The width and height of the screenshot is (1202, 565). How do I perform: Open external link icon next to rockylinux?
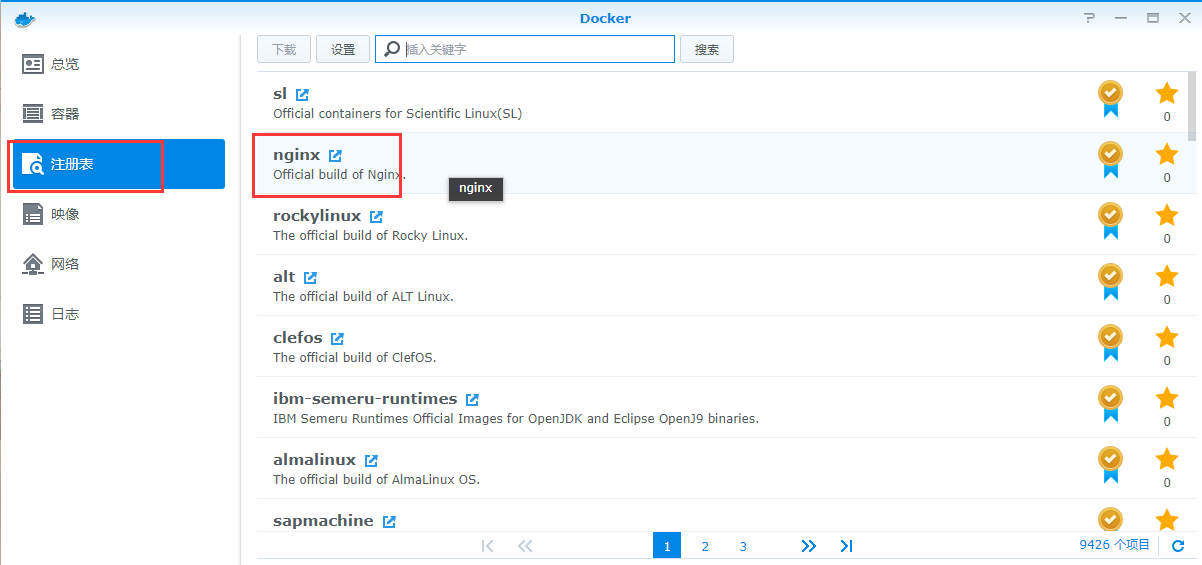tap(376, 216)
